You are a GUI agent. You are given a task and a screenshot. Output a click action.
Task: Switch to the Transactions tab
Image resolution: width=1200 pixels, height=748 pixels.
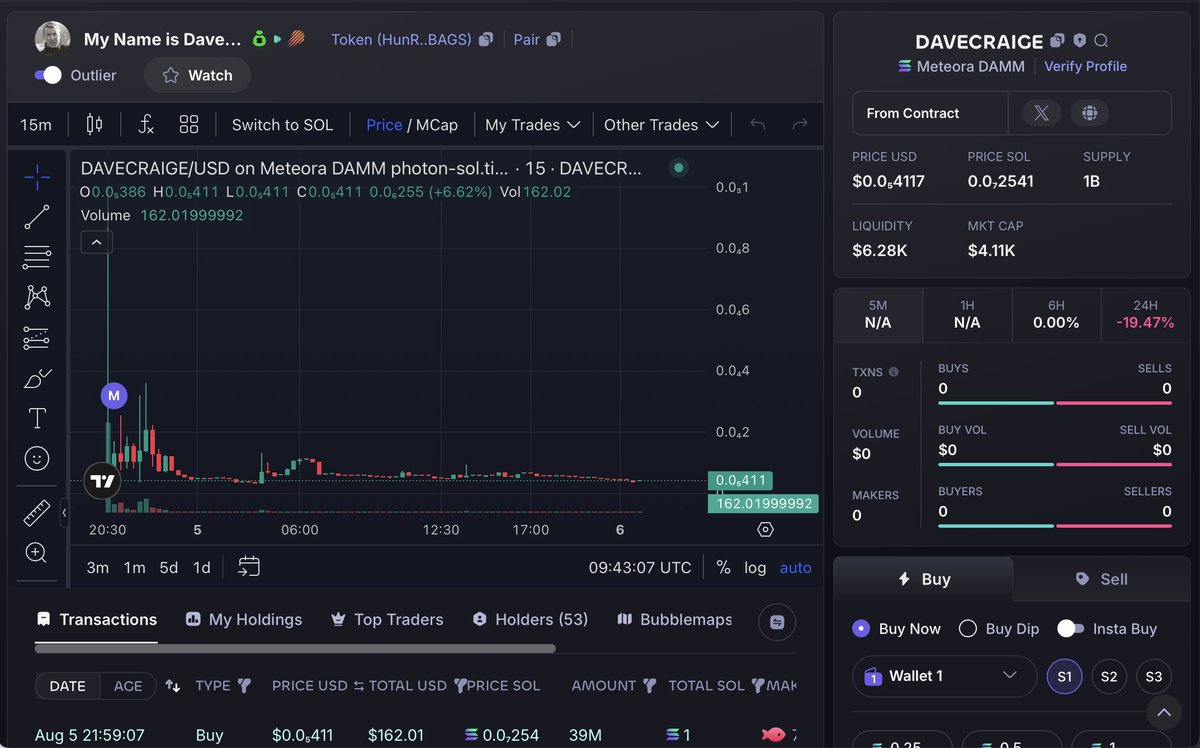[x=96, y=619]
